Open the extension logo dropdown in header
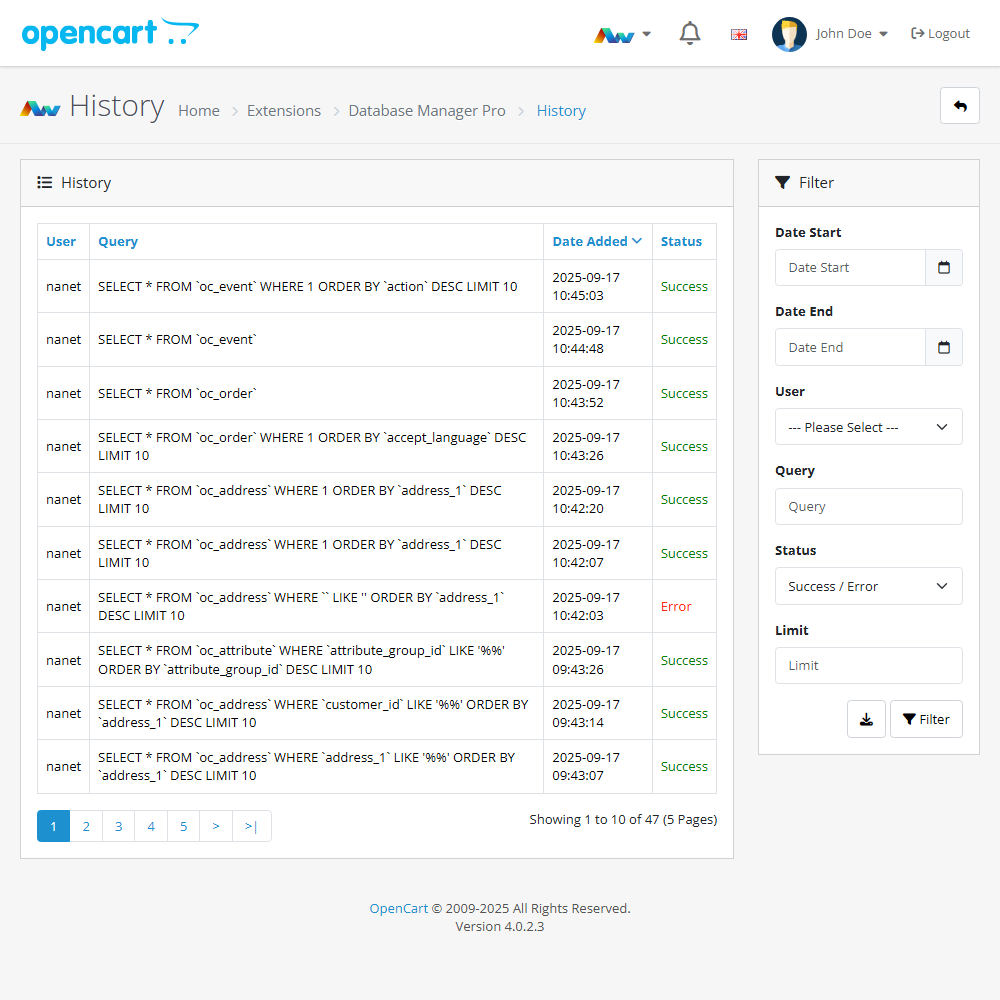The height and width of the screenshot is (1000, 1000). click(x=622, y=34)
